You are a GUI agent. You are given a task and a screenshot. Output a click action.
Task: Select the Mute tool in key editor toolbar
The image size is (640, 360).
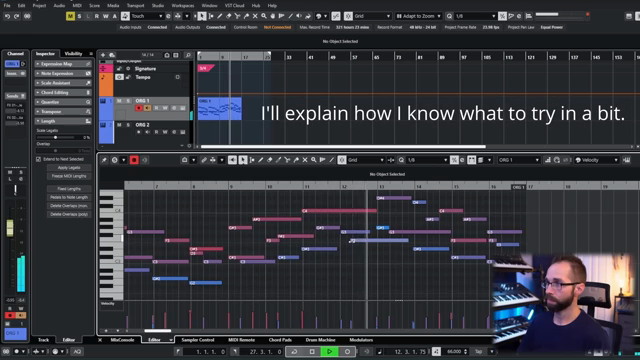pos(305,160)
